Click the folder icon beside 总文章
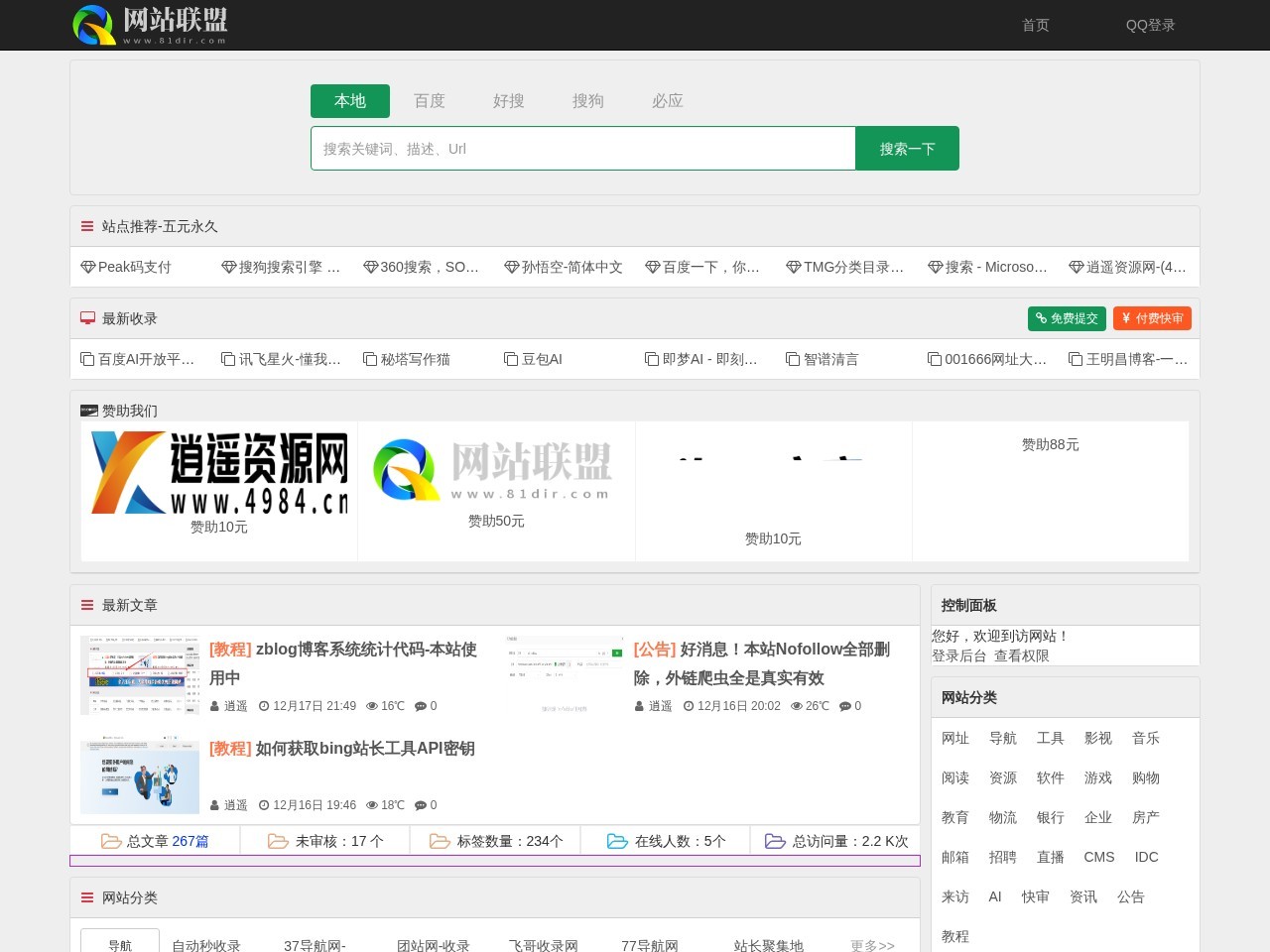 111,840
